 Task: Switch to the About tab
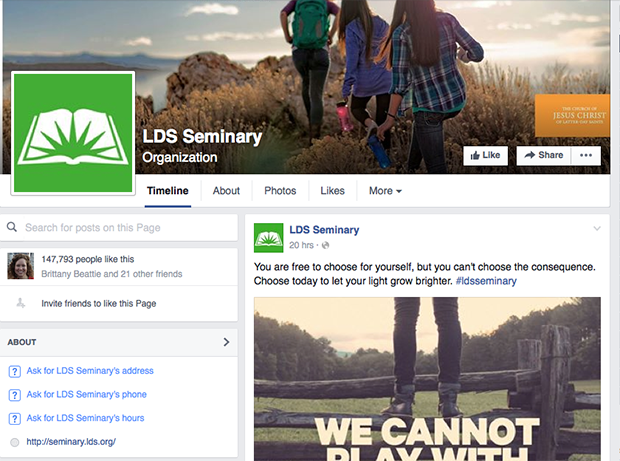(226, 191)
